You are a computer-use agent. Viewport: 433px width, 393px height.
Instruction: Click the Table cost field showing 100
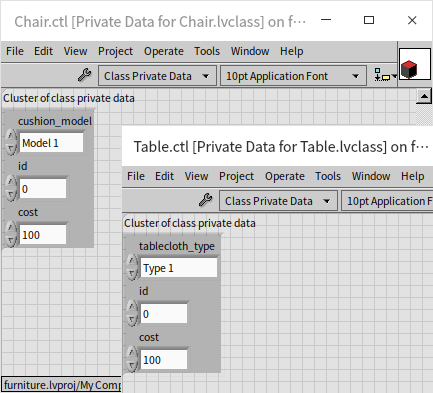[x=164, y=360]
